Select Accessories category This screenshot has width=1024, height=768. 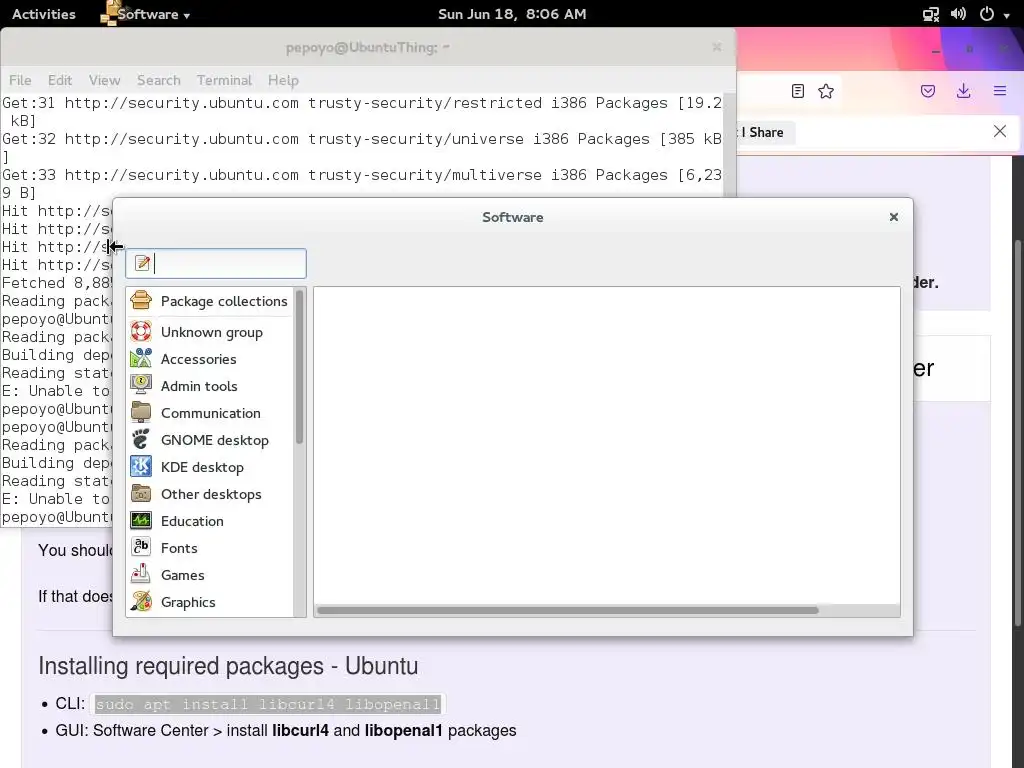(x=210, y=359)
